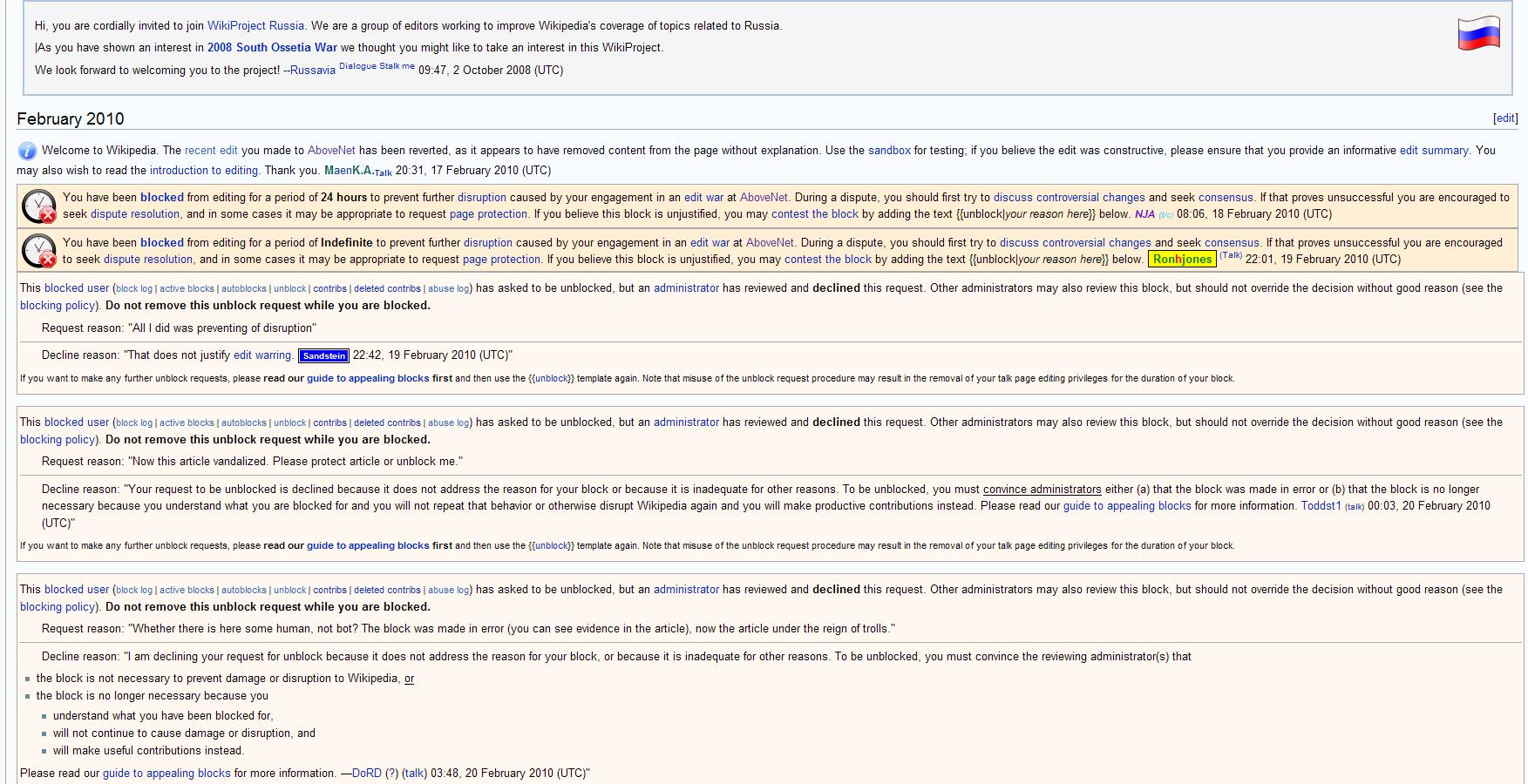The height and width of the screenshot is (784, 1528).
Task: Open 'autoblocks' in the second unblock request
Action: (244, 423)
